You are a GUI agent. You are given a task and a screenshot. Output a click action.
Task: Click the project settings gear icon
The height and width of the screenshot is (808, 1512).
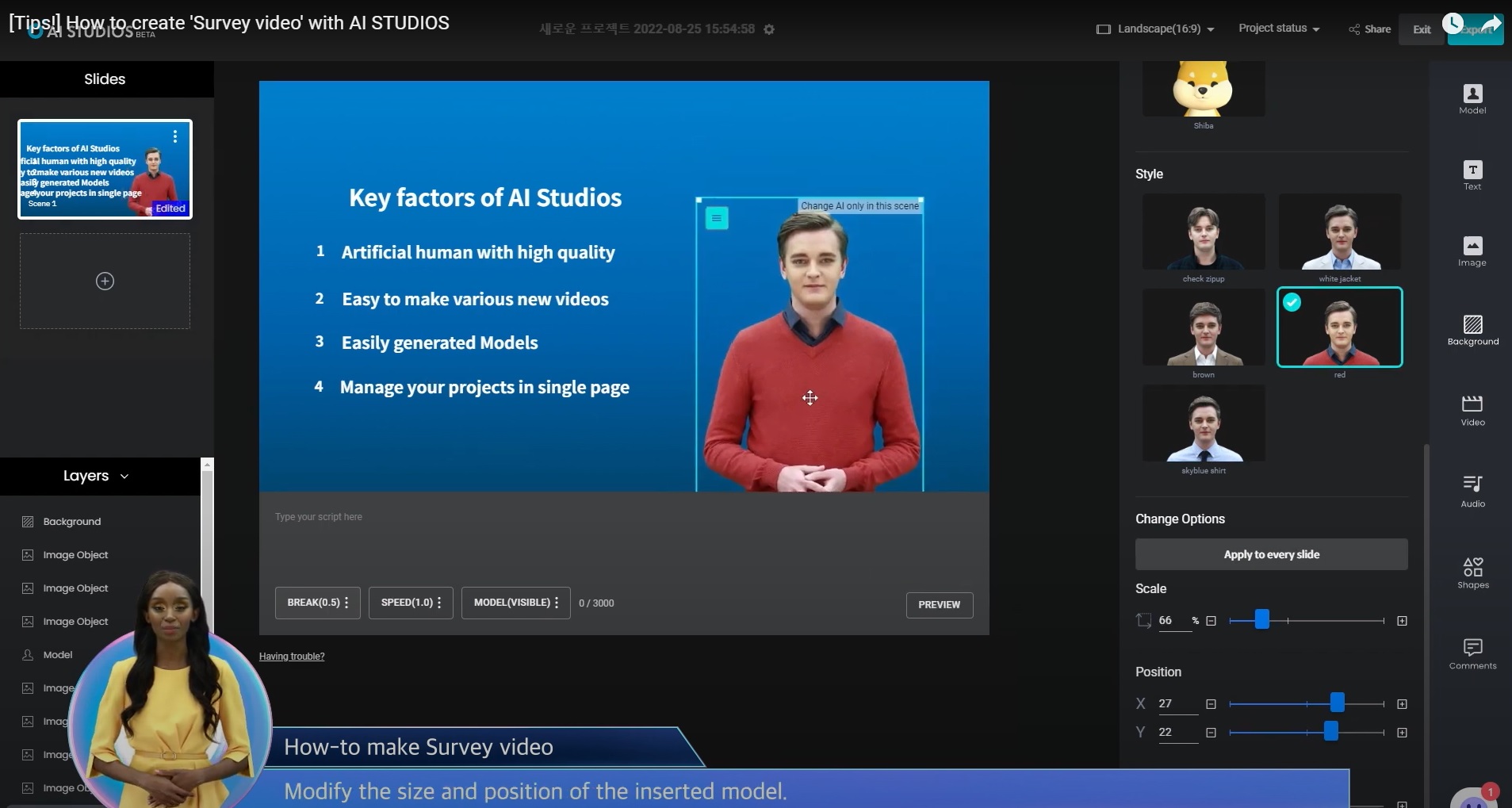tap(769, 29)
